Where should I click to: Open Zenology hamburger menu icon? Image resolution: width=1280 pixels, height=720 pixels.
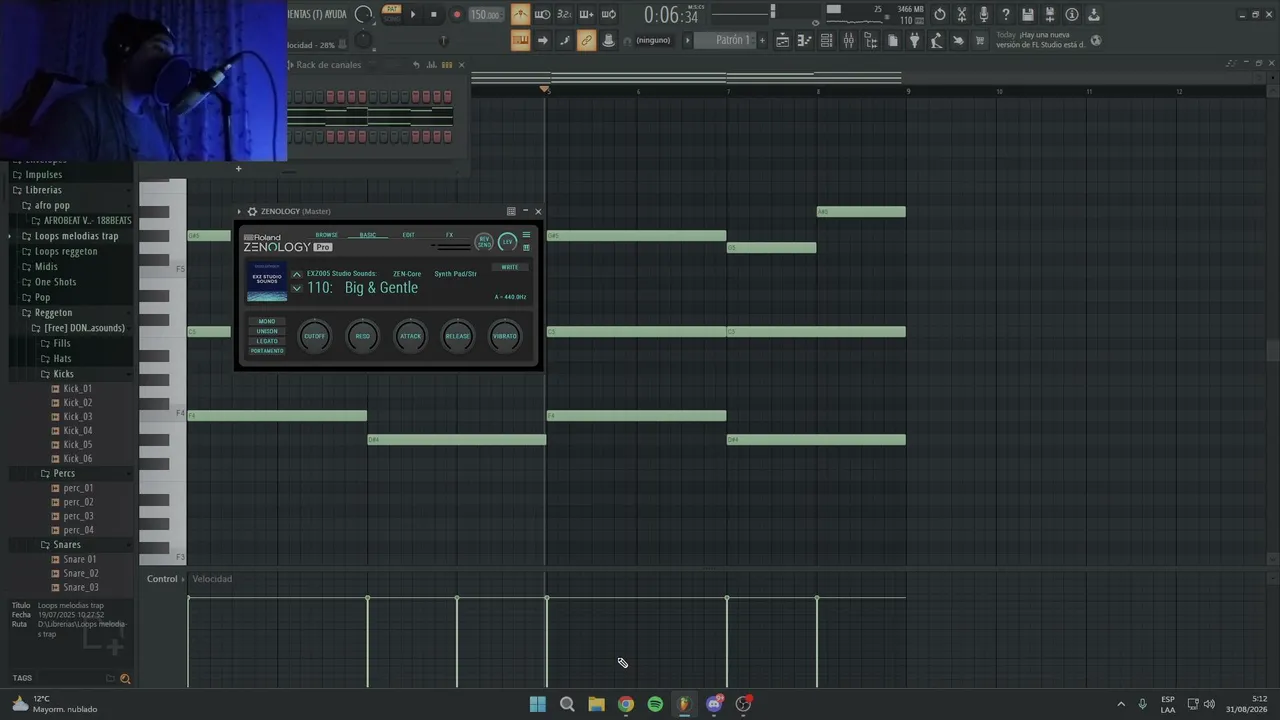pos(527,236)
